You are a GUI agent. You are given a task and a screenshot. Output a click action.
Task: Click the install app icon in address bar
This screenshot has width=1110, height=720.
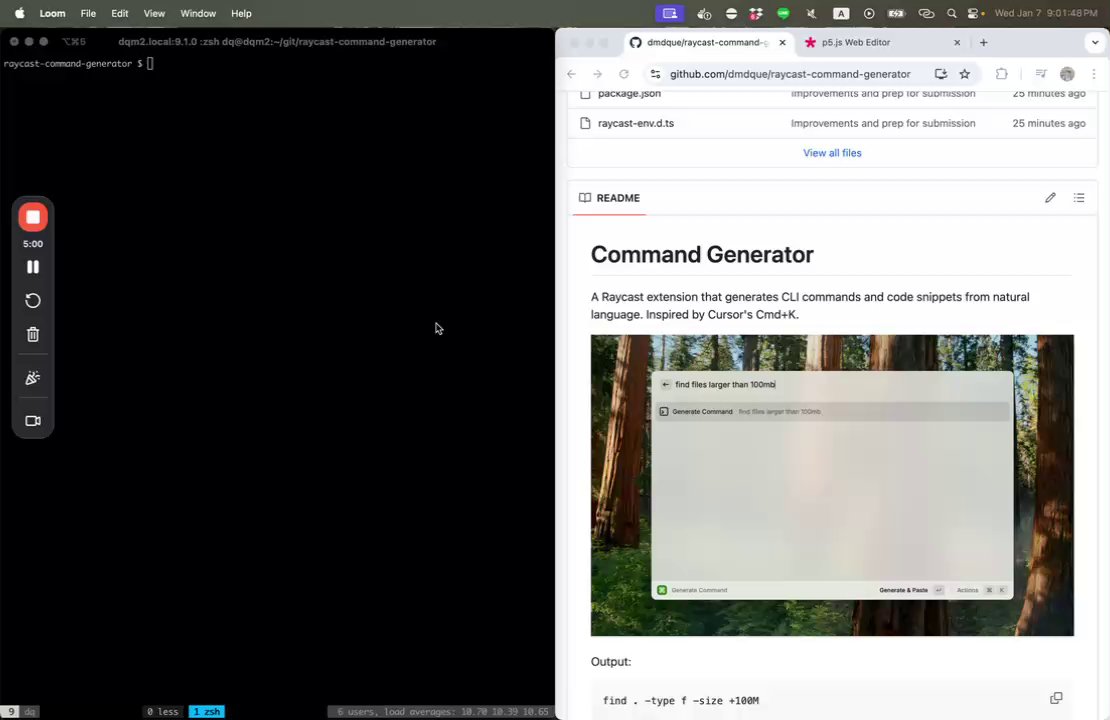click(x=940, y=74)
